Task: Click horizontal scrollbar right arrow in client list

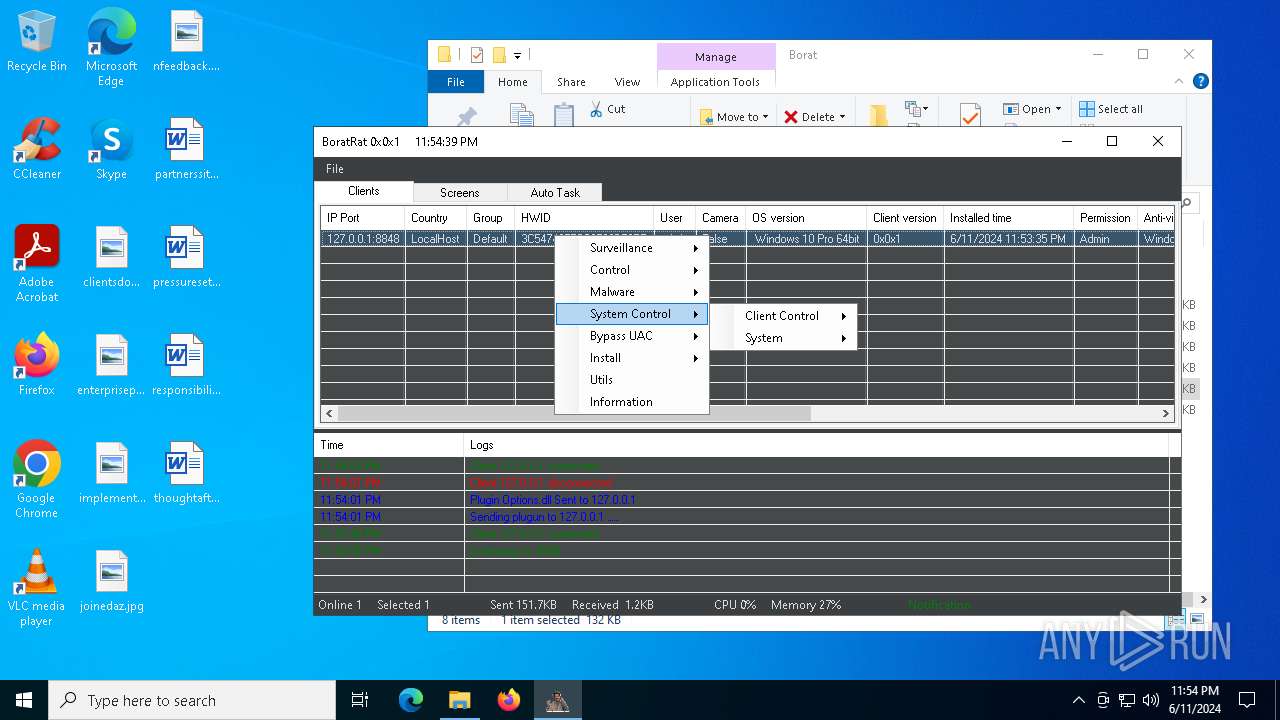Action: (1165, 413)
